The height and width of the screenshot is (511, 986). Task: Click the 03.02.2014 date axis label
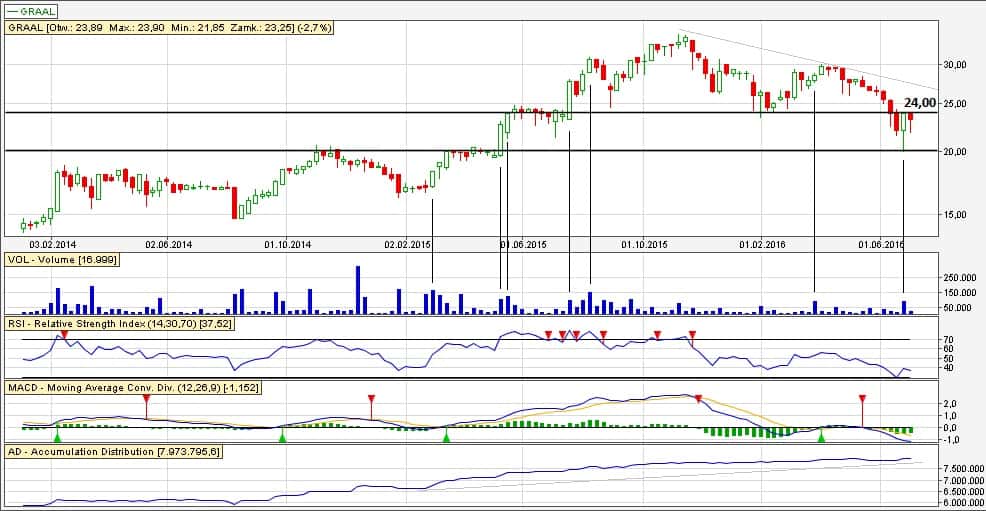pos(52,243)
